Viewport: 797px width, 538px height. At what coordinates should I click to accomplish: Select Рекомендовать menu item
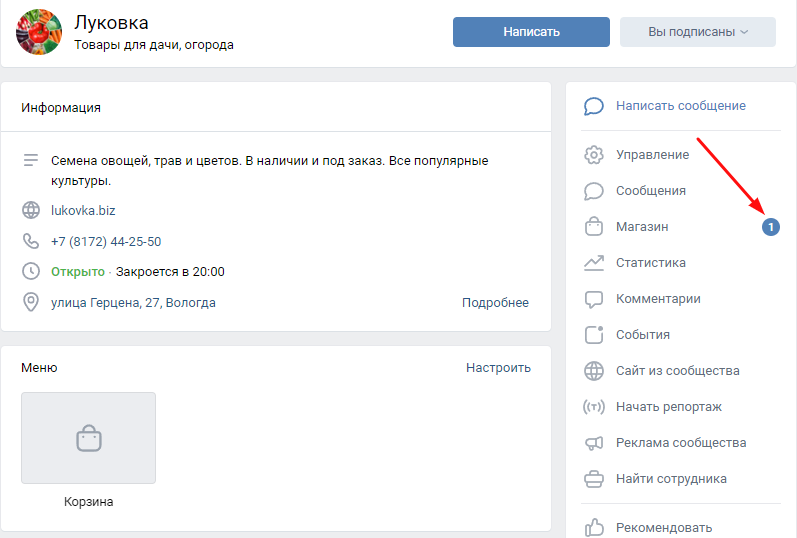tap(664, 527)
